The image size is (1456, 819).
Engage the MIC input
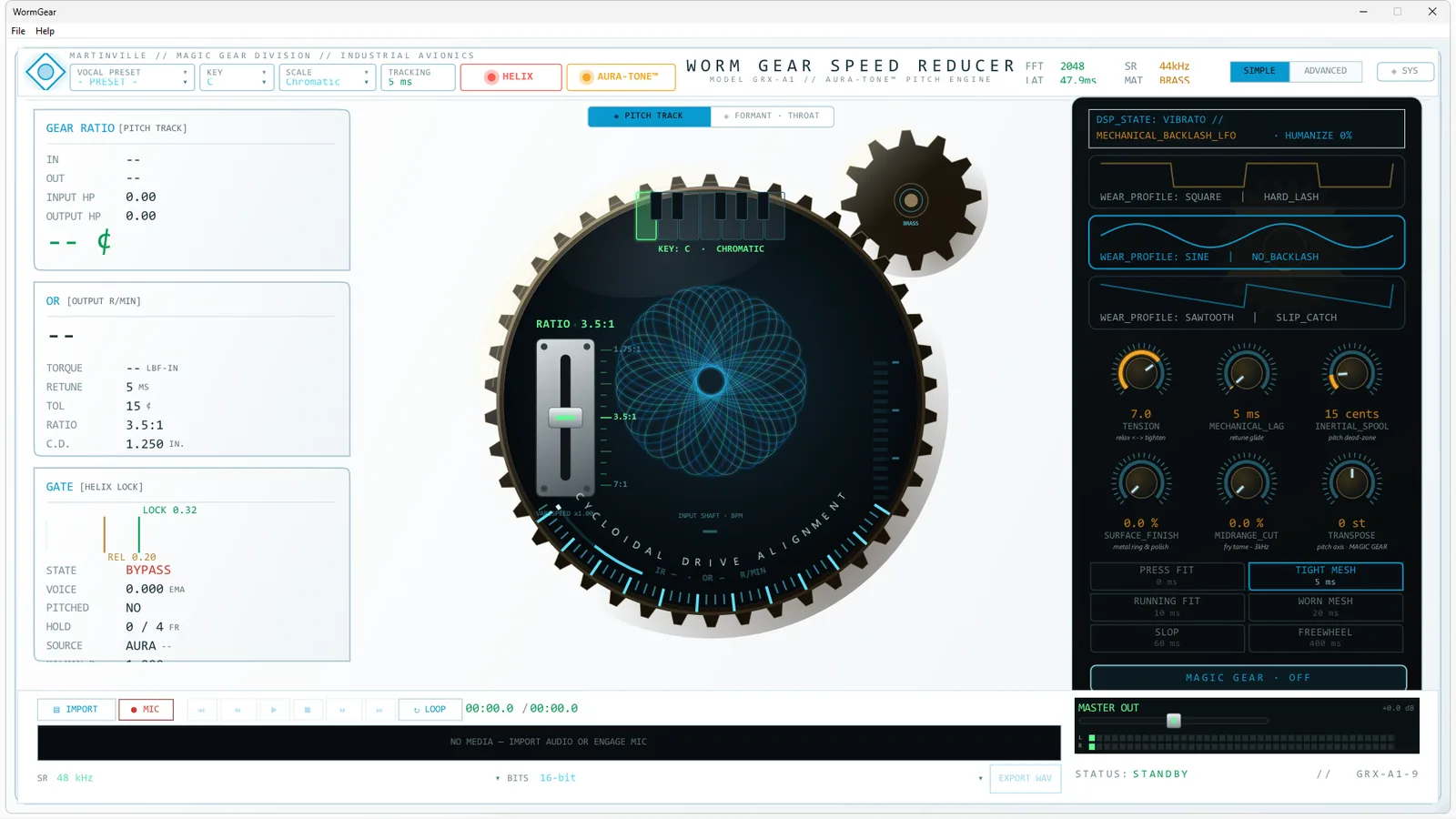(x=146, y=710)
